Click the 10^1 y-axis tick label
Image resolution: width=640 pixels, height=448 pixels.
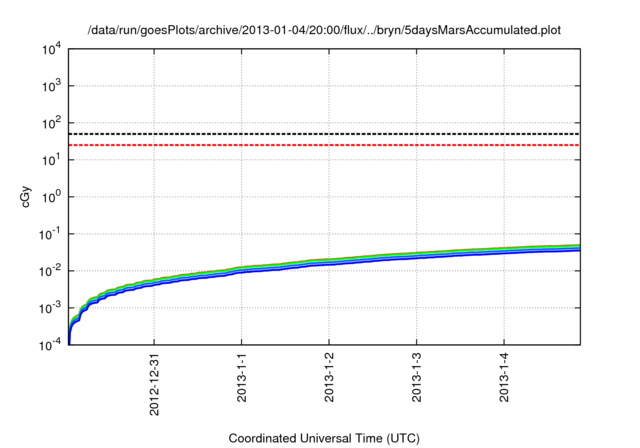[51, 160]
